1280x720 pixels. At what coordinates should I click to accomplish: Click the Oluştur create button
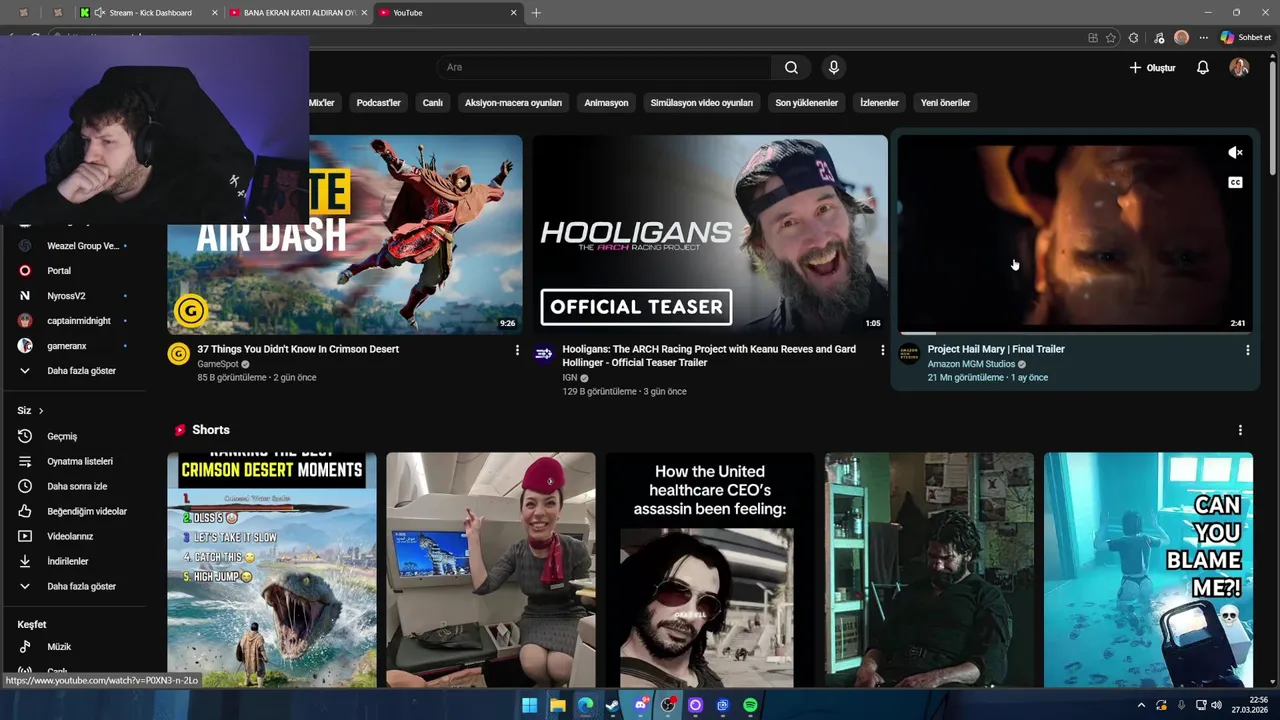1152,67
